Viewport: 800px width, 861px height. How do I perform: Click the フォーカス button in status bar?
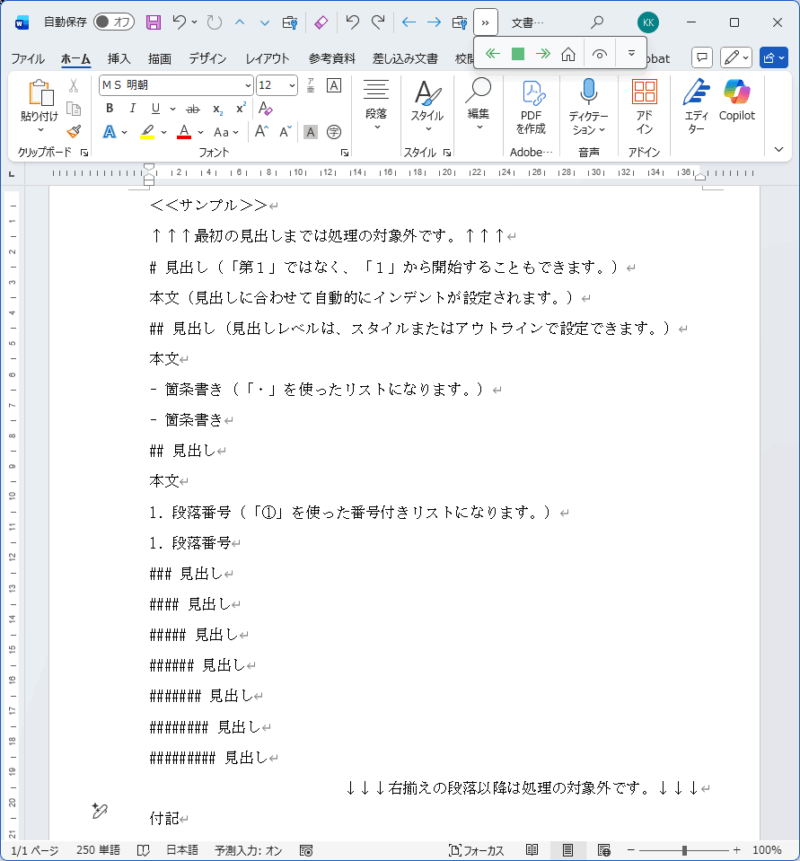coord(477,850)
